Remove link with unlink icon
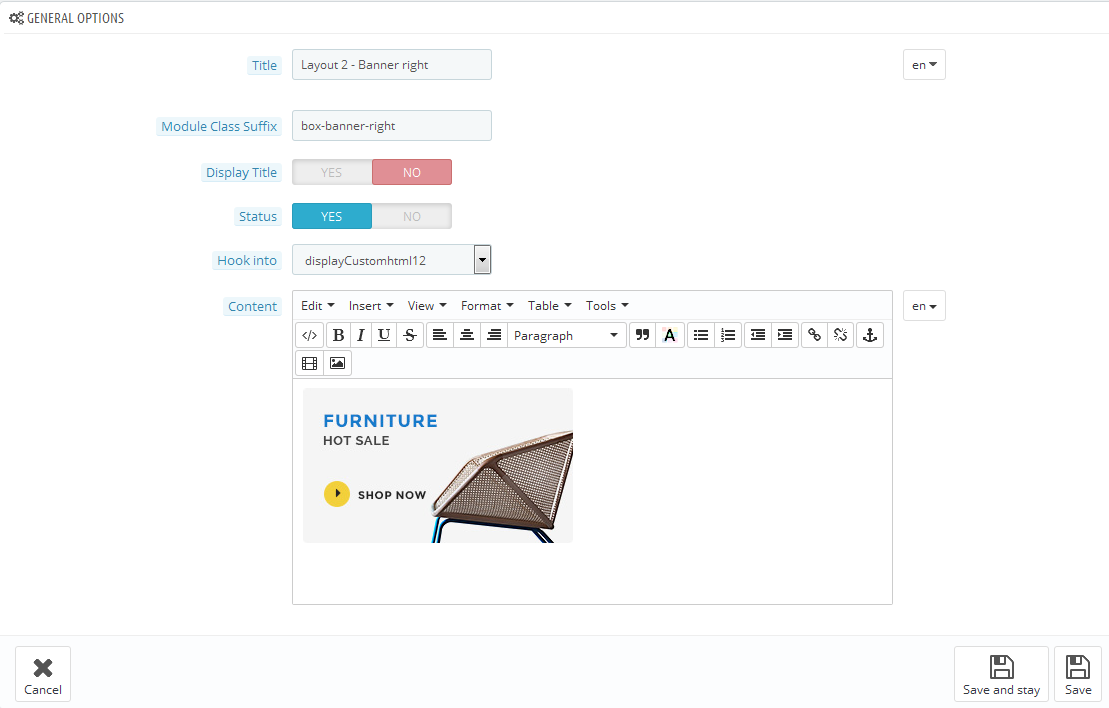The image size is (1109, 708). [840, 335]
